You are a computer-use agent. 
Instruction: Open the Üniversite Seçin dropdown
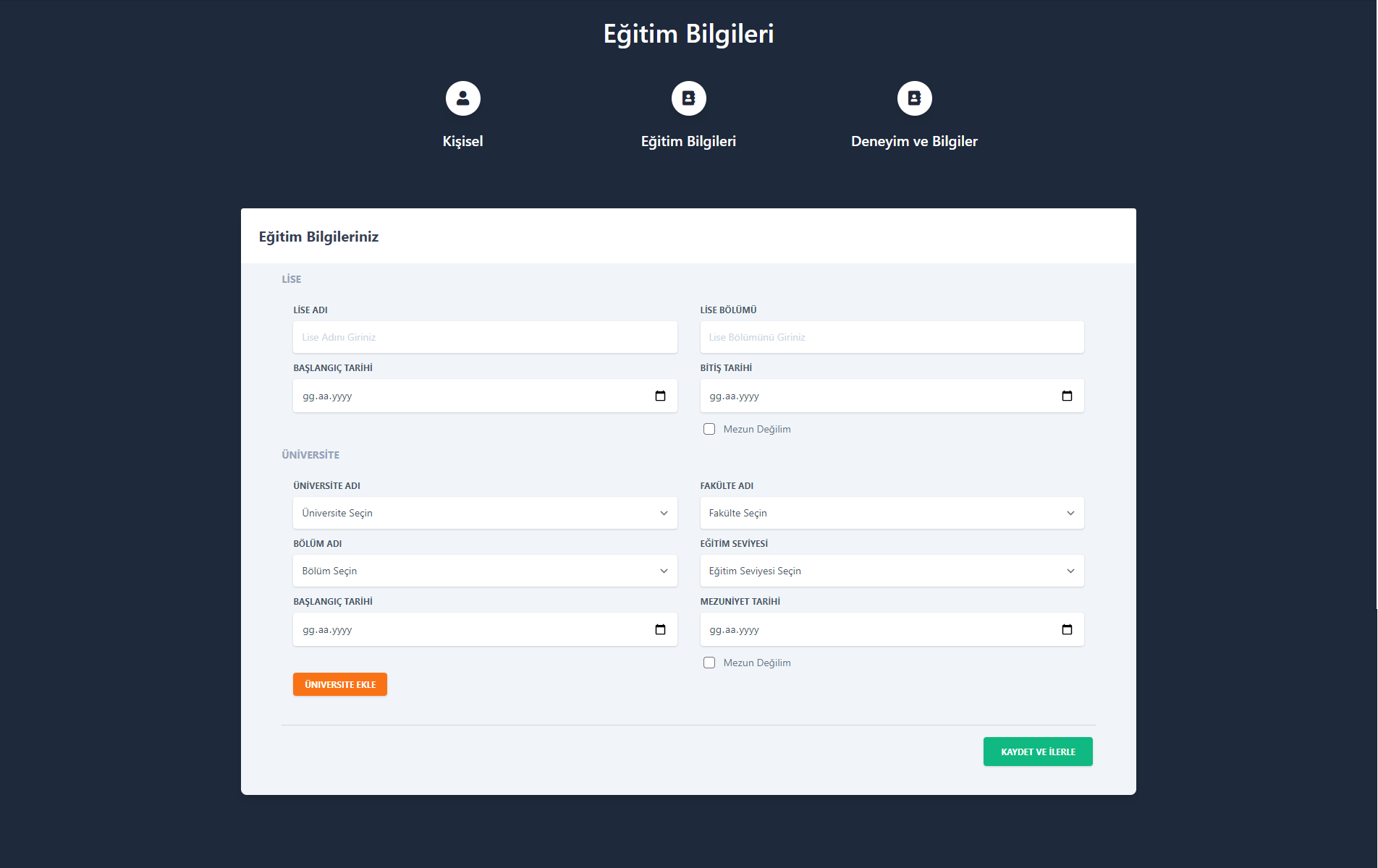(485, 513)
